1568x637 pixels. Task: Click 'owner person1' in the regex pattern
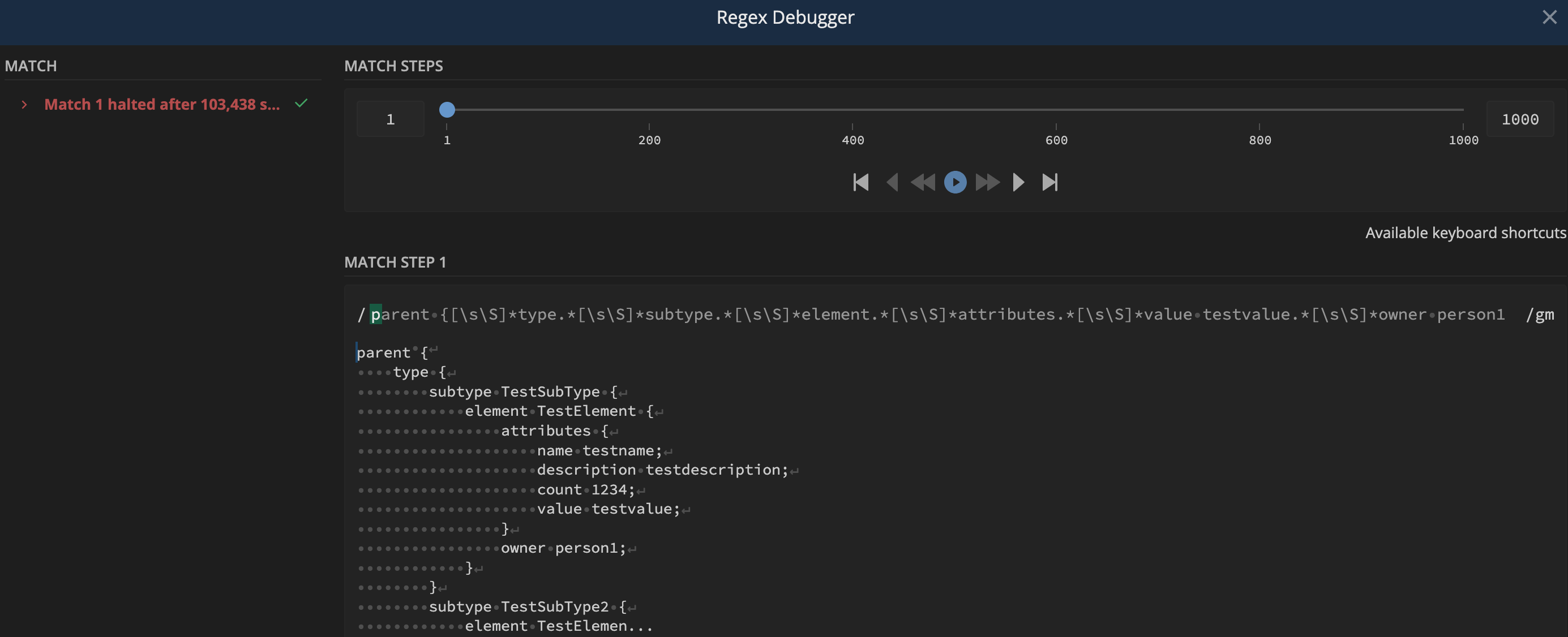1441,315
